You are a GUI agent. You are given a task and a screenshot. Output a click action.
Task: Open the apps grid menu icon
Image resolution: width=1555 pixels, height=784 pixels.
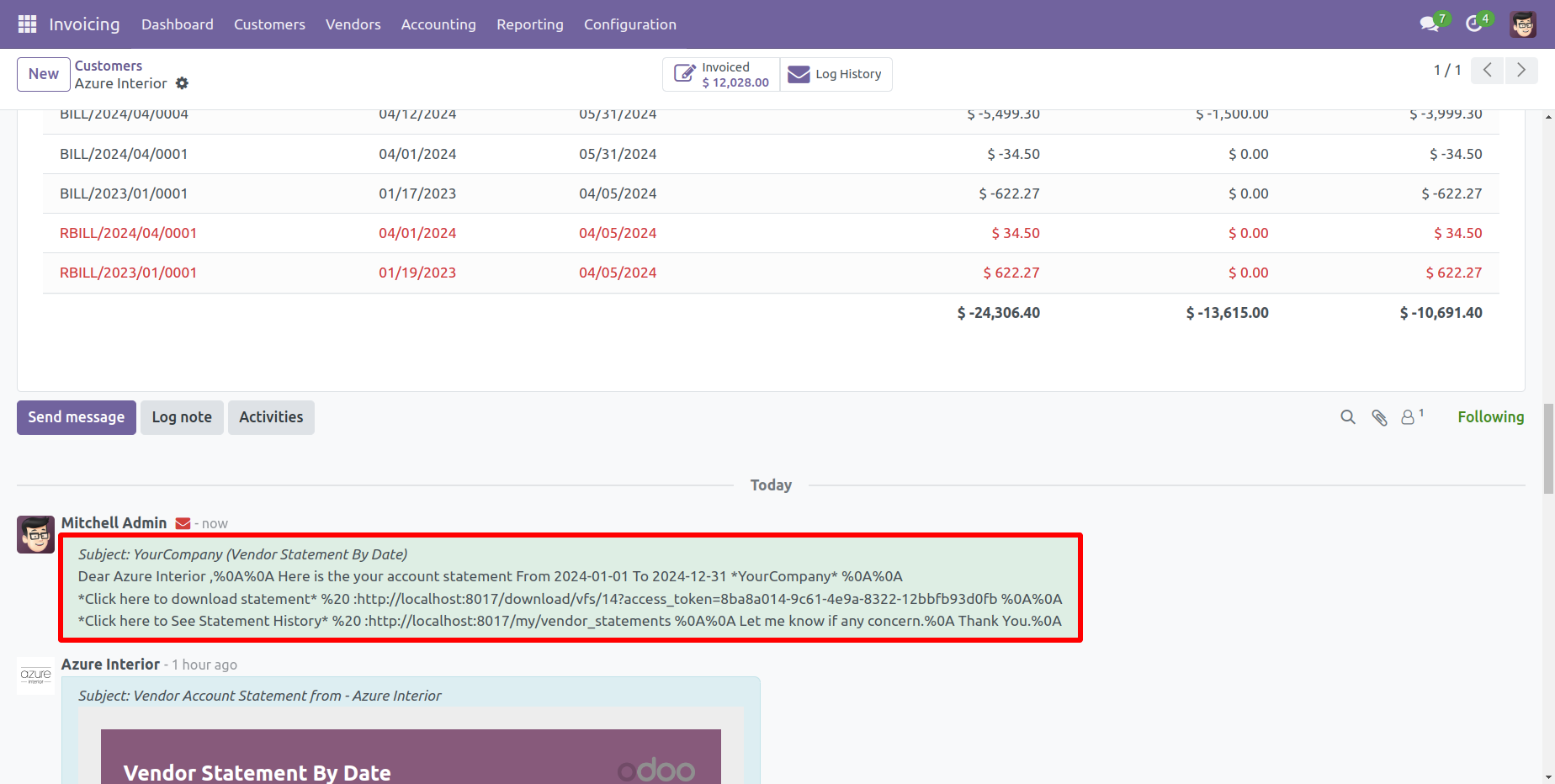[27, 24]
